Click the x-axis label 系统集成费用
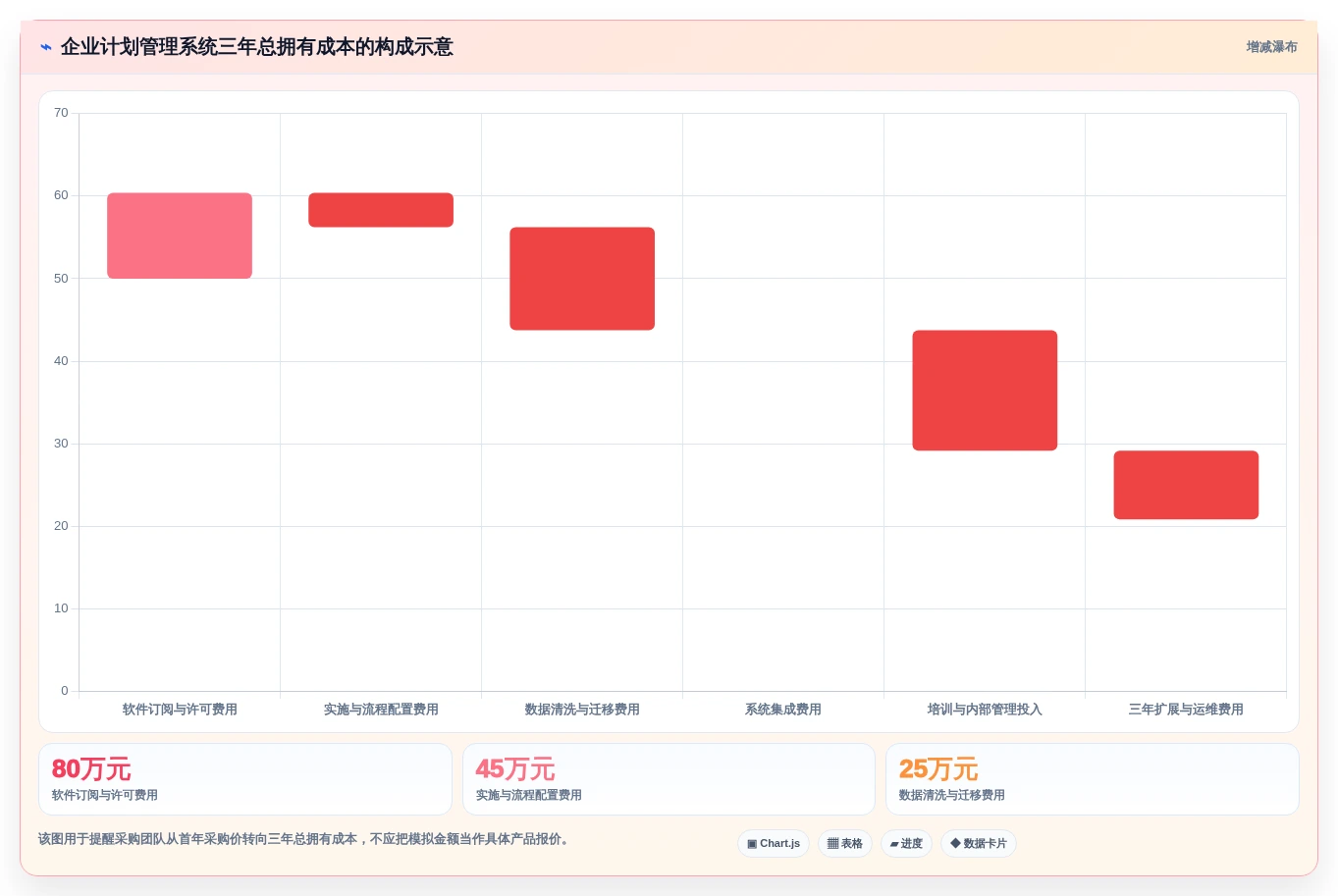The image size is (1338, 896). tap(783, 710)
